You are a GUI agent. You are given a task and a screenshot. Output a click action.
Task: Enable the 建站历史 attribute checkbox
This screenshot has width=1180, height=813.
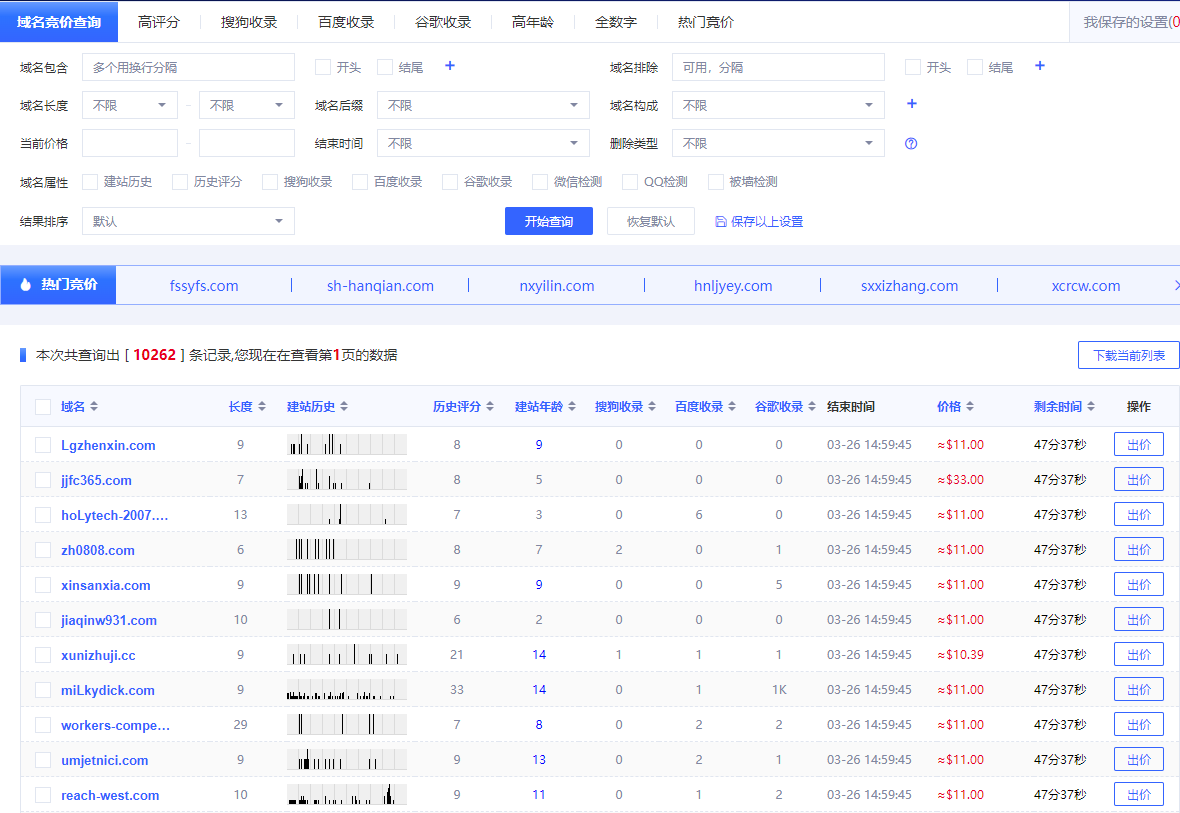click(90, 182)
